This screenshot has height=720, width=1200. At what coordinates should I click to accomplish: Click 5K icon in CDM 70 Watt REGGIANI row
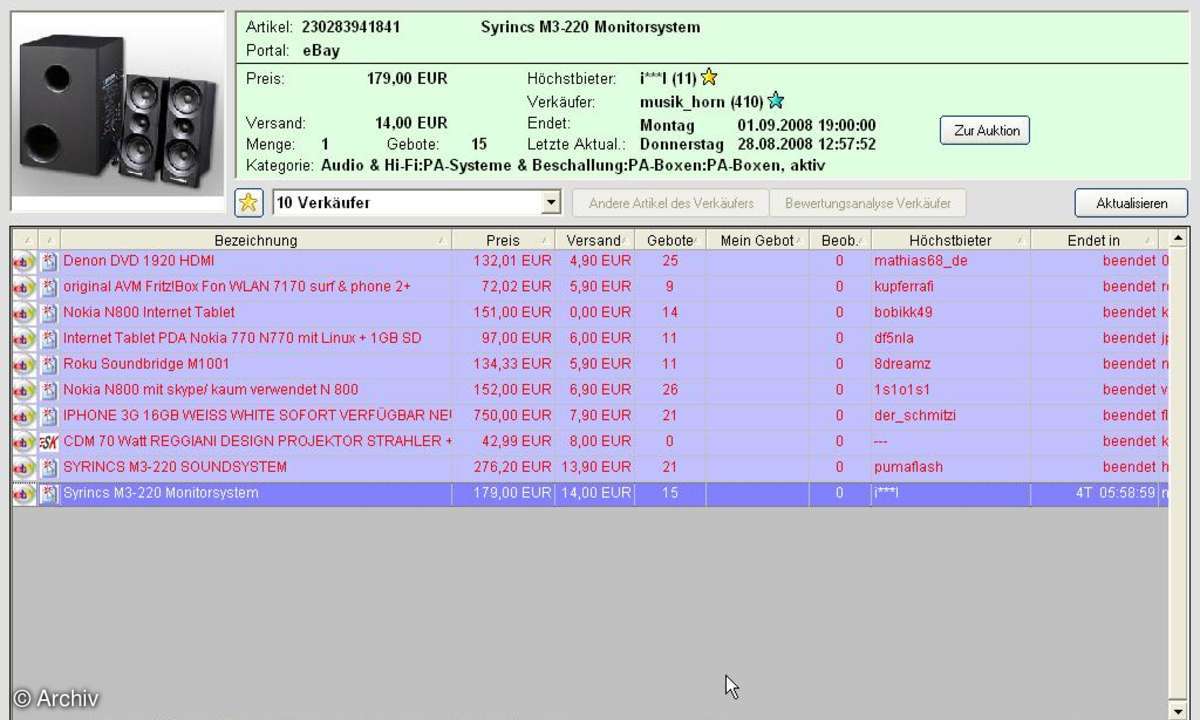[x=49, y=441]
